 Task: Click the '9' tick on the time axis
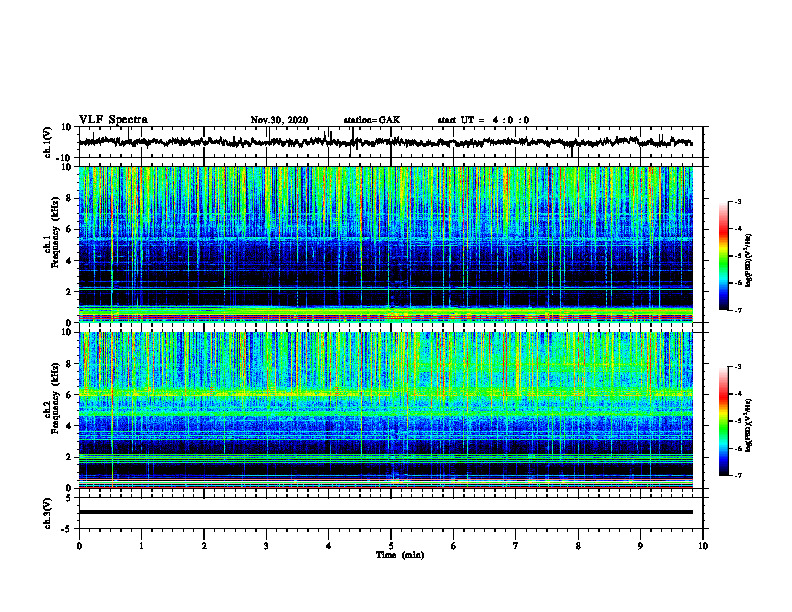[640, 546]
